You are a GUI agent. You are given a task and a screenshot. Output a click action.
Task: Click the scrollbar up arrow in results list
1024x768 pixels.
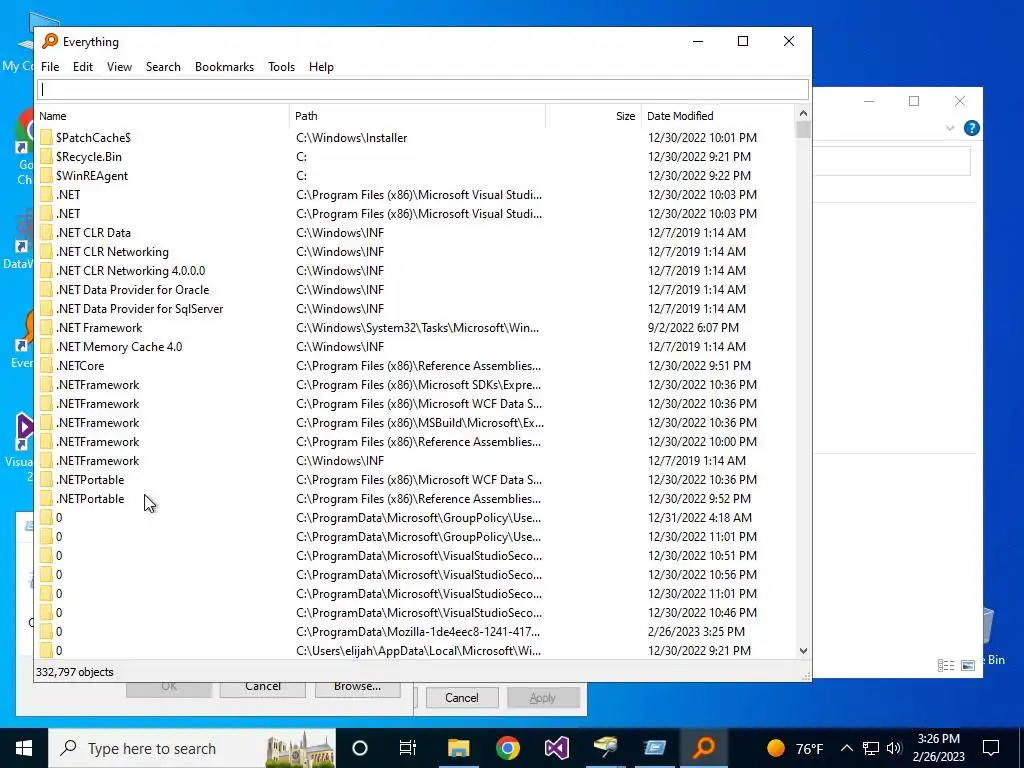pos(803,114)
